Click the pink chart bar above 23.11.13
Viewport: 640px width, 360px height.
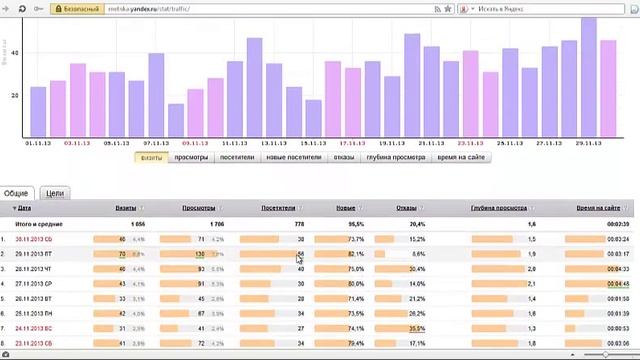[x=470, y=94]
